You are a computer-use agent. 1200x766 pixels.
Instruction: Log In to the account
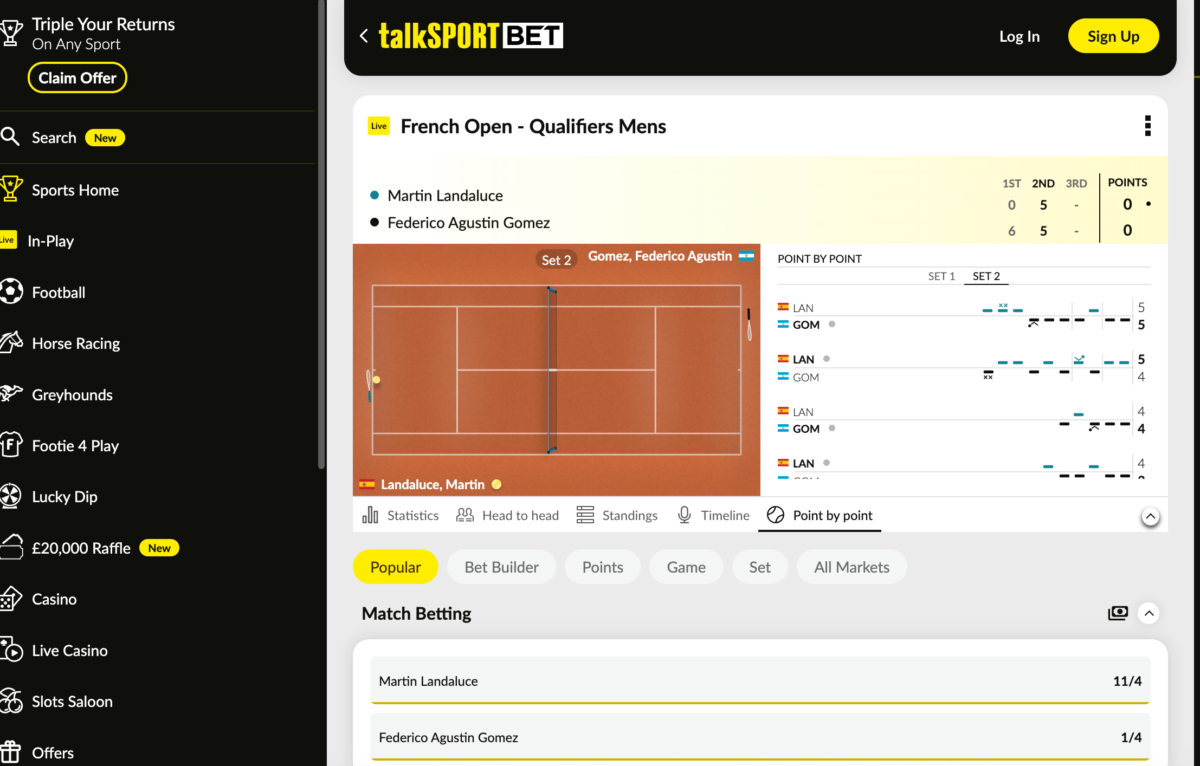1019,36
